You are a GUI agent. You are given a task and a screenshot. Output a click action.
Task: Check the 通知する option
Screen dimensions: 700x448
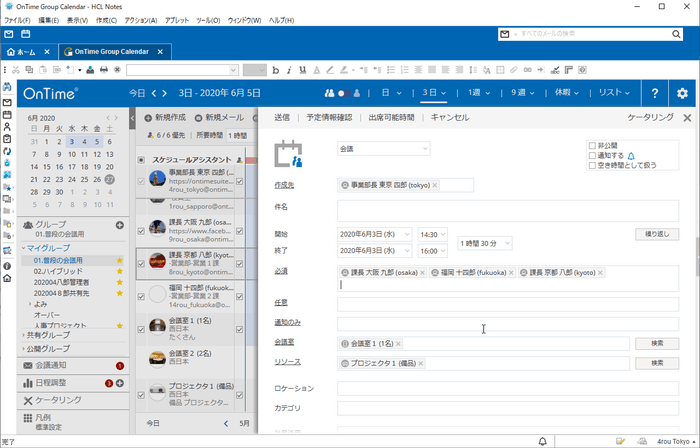click(x=592, y=156)
